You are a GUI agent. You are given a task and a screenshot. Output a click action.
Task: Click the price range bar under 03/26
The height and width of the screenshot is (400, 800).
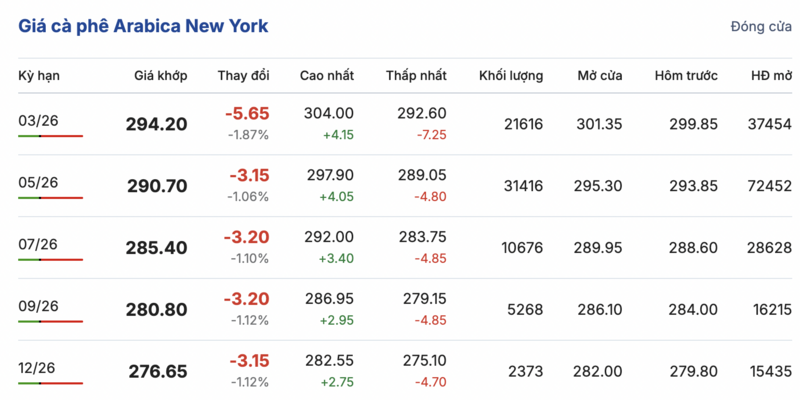click(50, 136)
